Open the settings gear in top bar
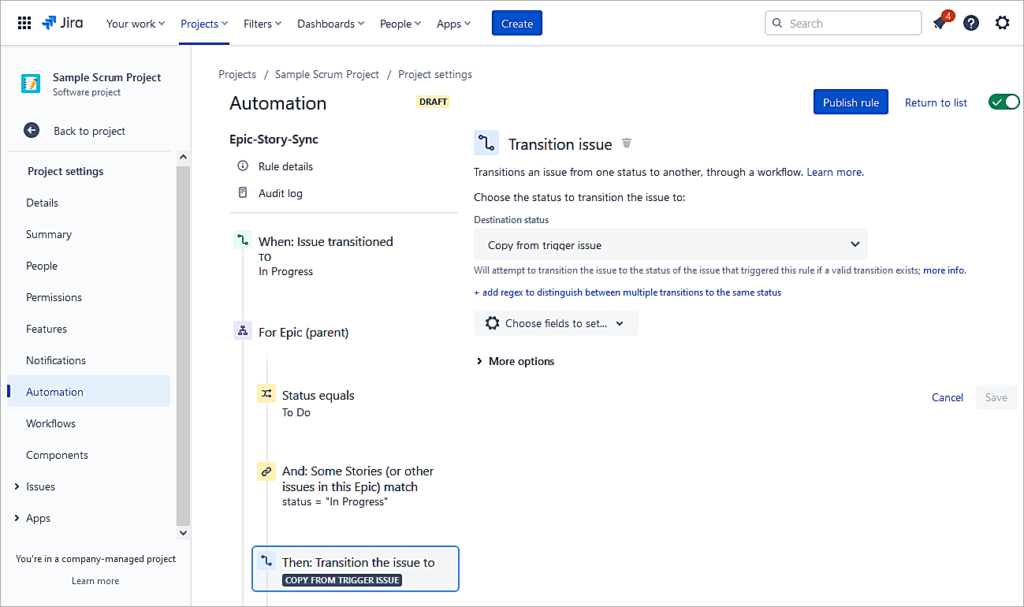Viewport: 1024px width, 607px height. (1002, 23)
